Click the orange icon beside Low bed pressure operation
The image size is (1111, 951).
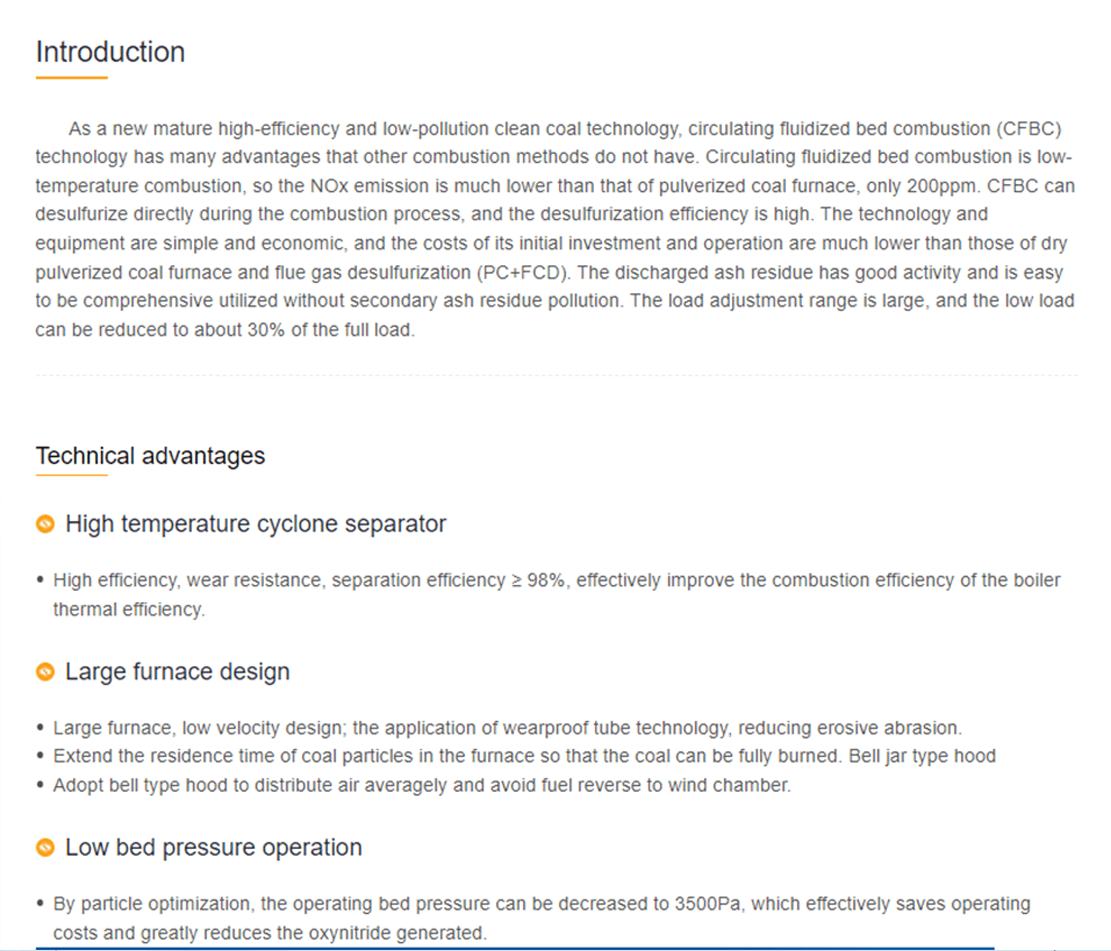point(44,848)
